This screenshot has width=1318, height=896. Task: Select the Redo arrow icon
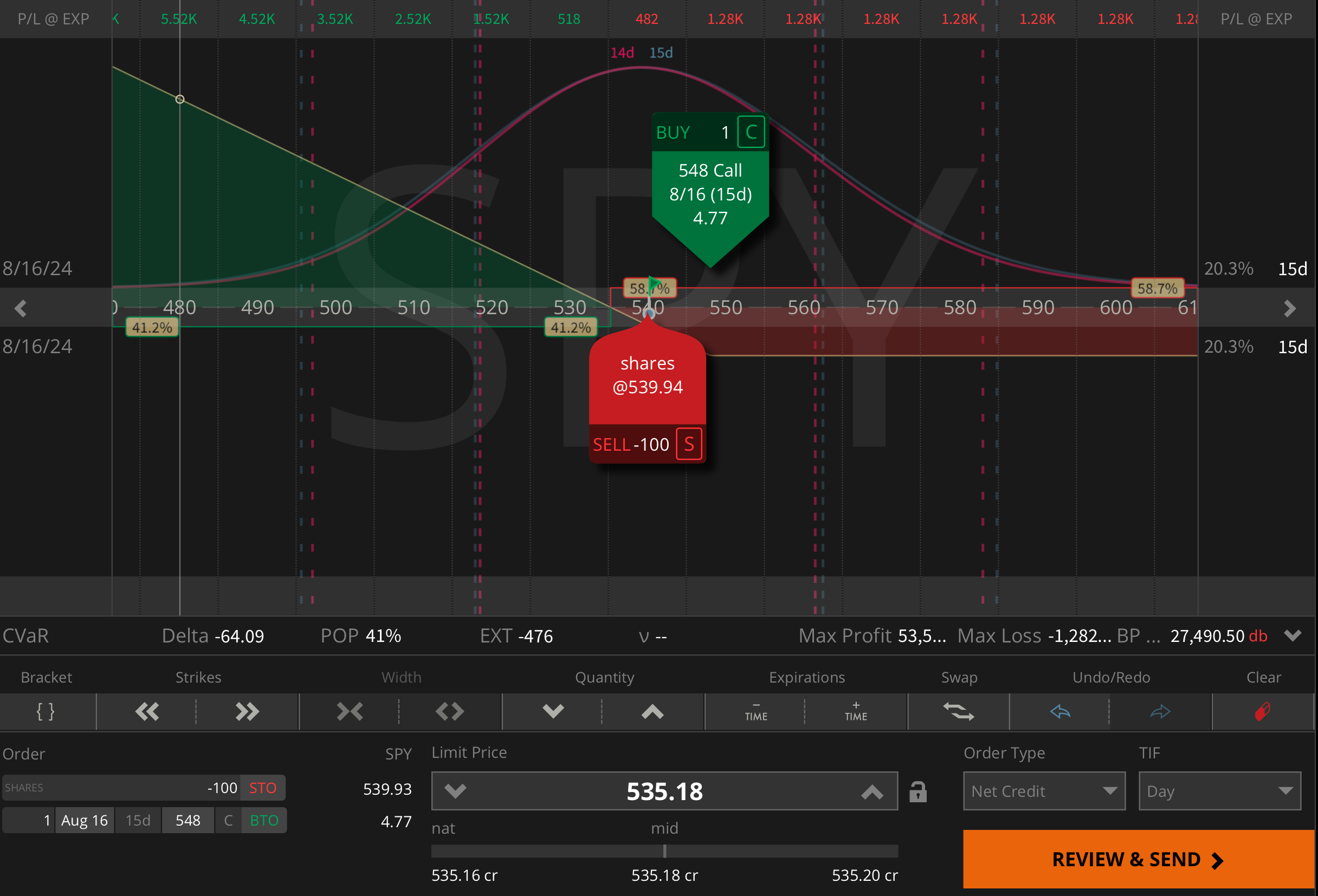pyautogui.click(x=1160, y=712)
